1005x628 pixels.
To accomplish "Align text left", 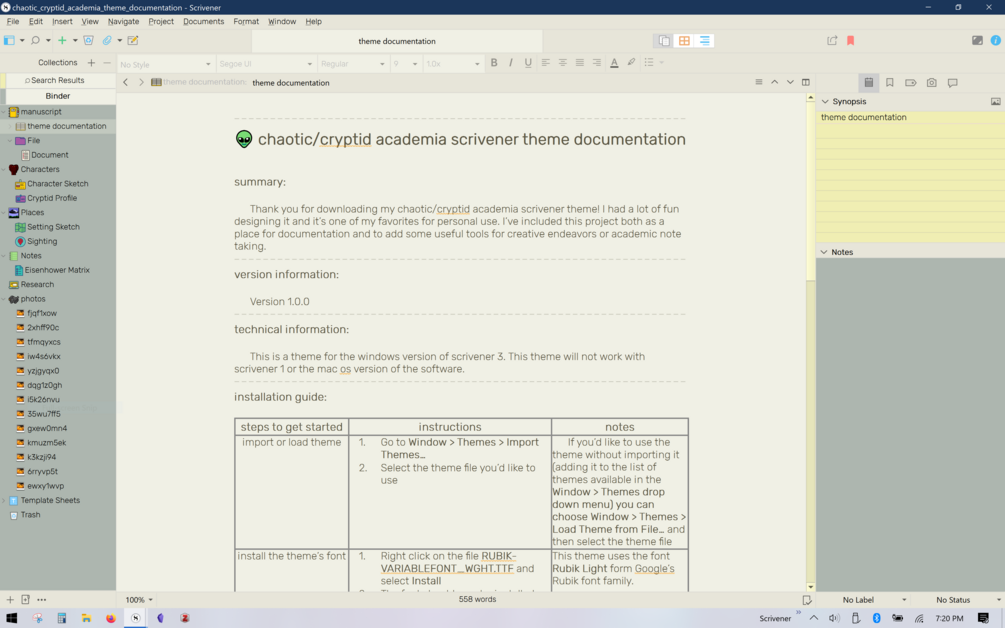I will 545,63.
